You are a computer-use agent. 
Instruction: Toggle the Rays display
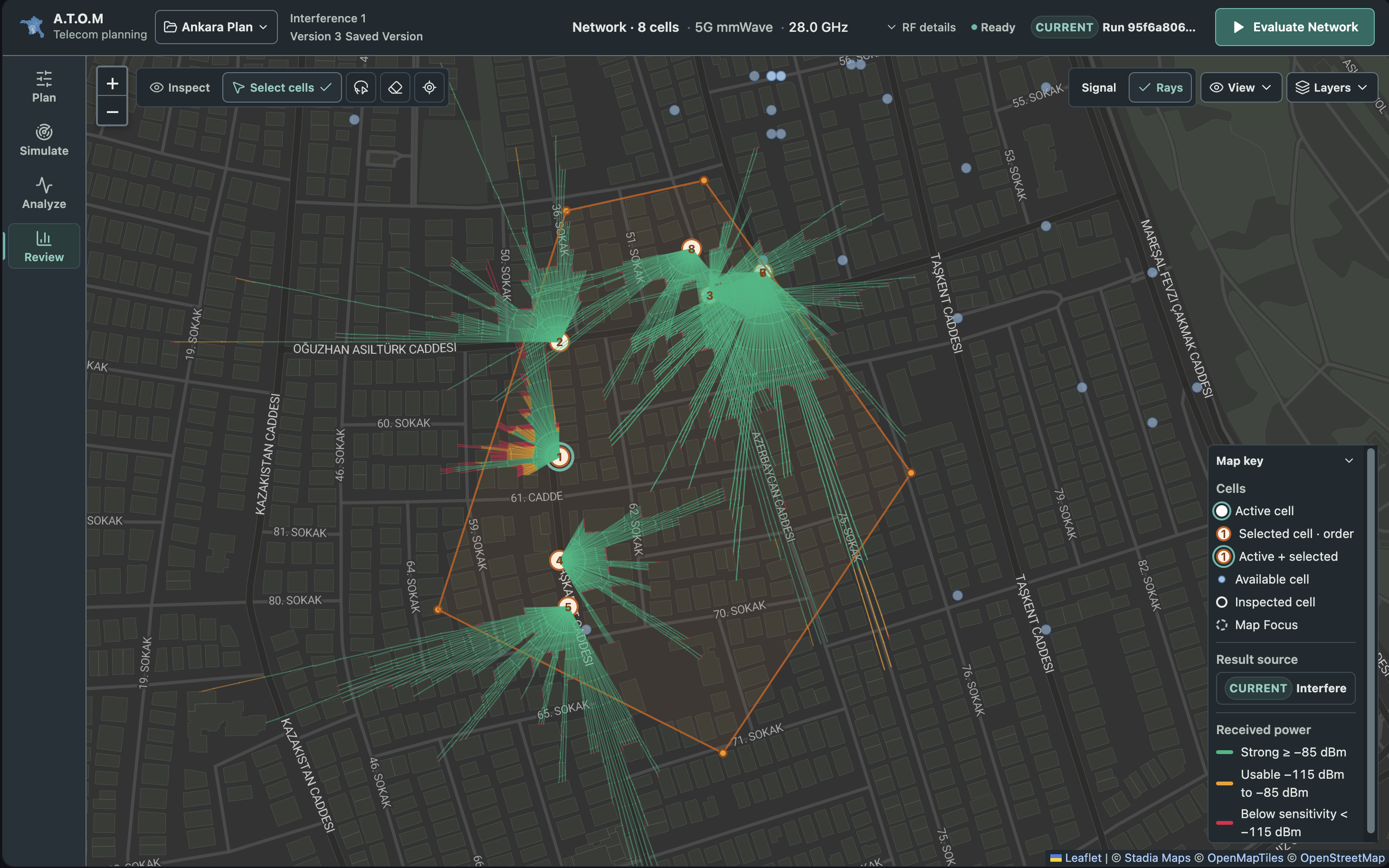(1161, 87)
